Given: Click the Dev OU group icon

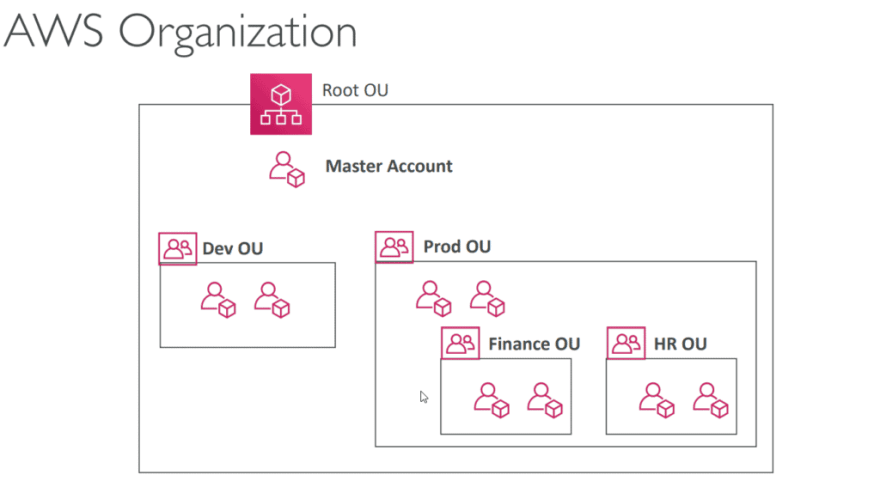Looking at the screenshot, I should coord(177,248).
